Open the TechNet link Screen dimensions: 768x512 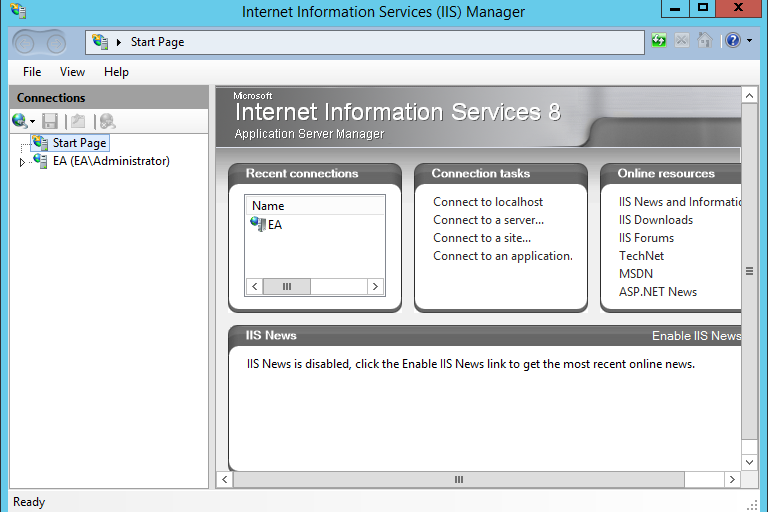coord(641,256)
